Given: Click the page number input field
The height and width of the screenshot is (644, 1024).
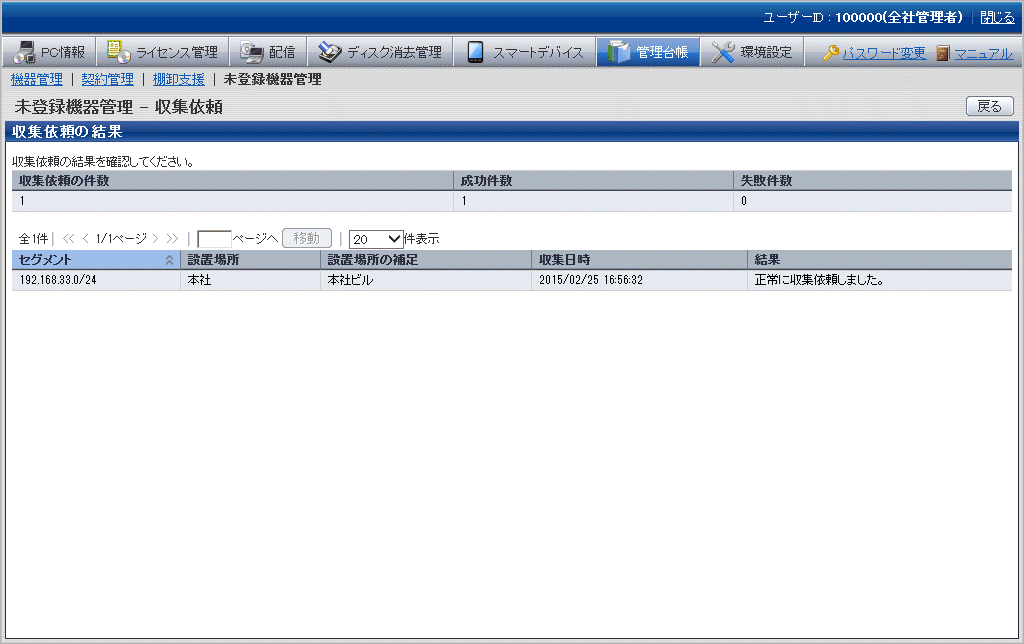Looking at the screenshot, I should point(214,239).
